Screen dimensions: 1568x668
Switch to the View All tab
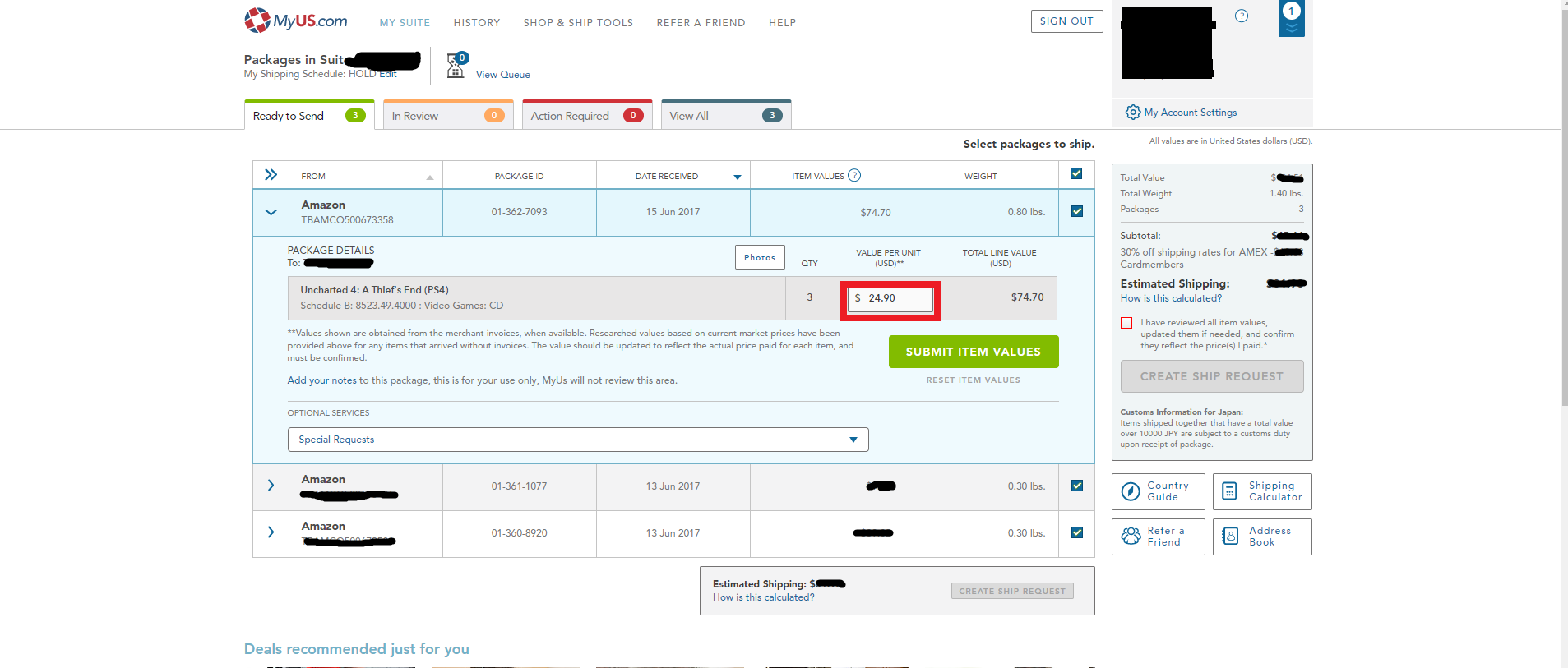(726, 115)
